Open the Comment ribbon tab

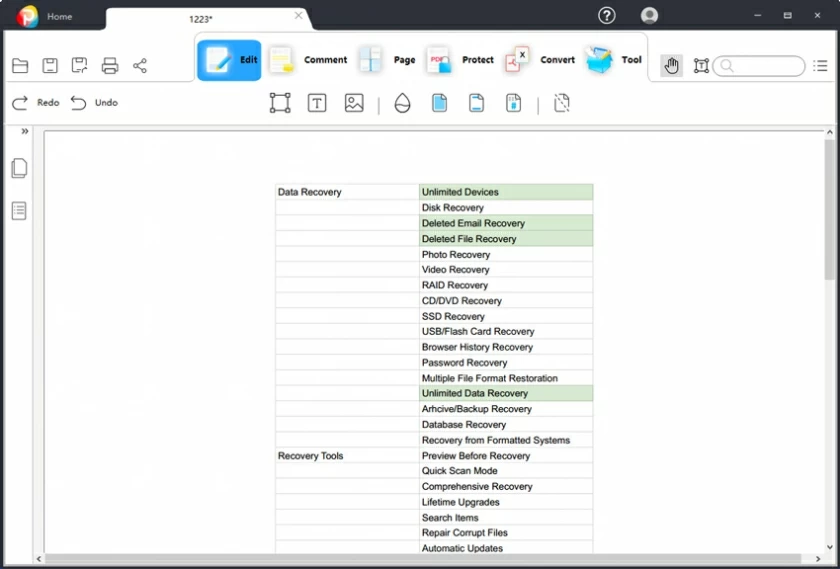coord(308,60)
